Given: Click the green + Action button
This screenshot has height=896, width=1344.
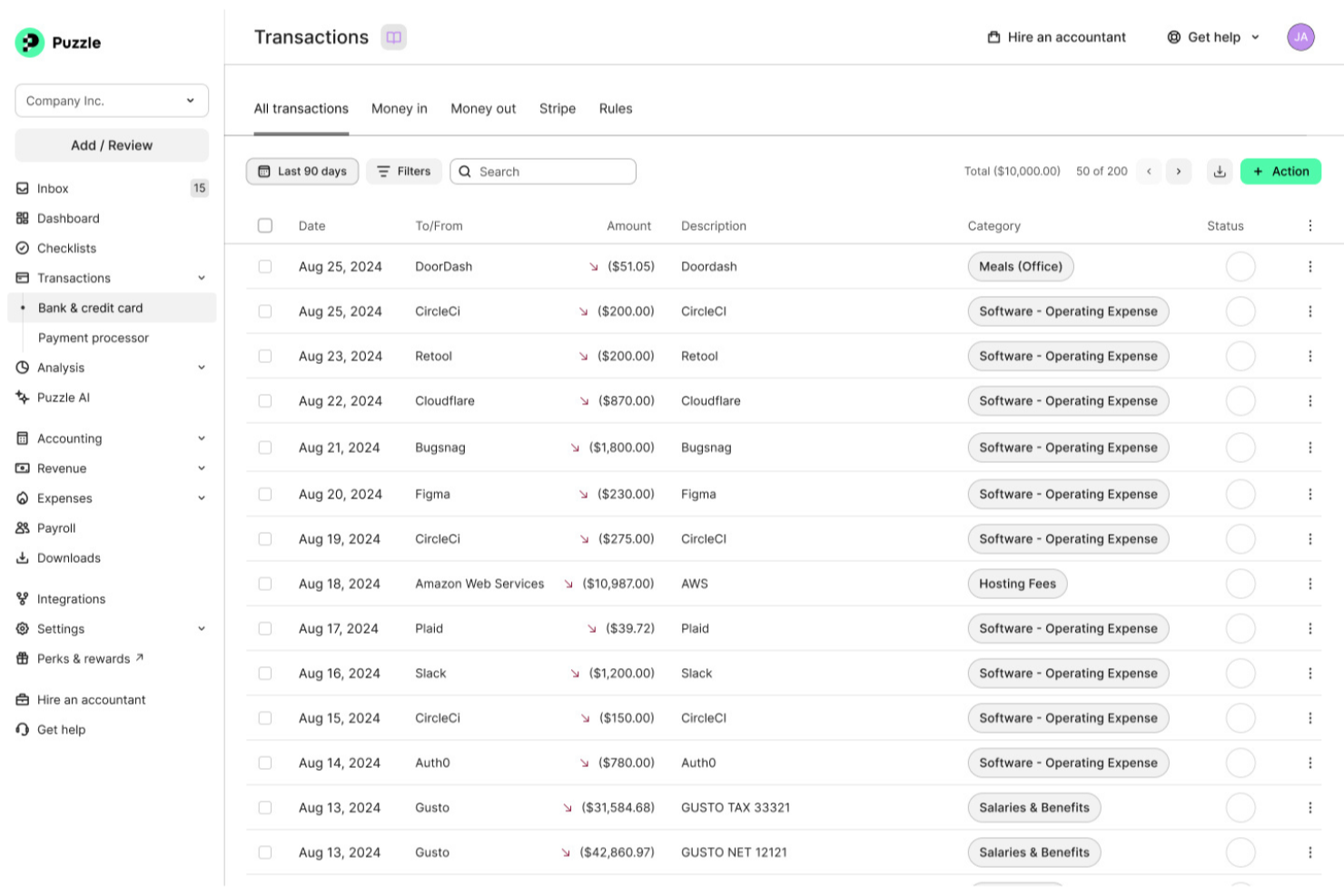Looking at the screenshot, I should [x=1280, y=171].
